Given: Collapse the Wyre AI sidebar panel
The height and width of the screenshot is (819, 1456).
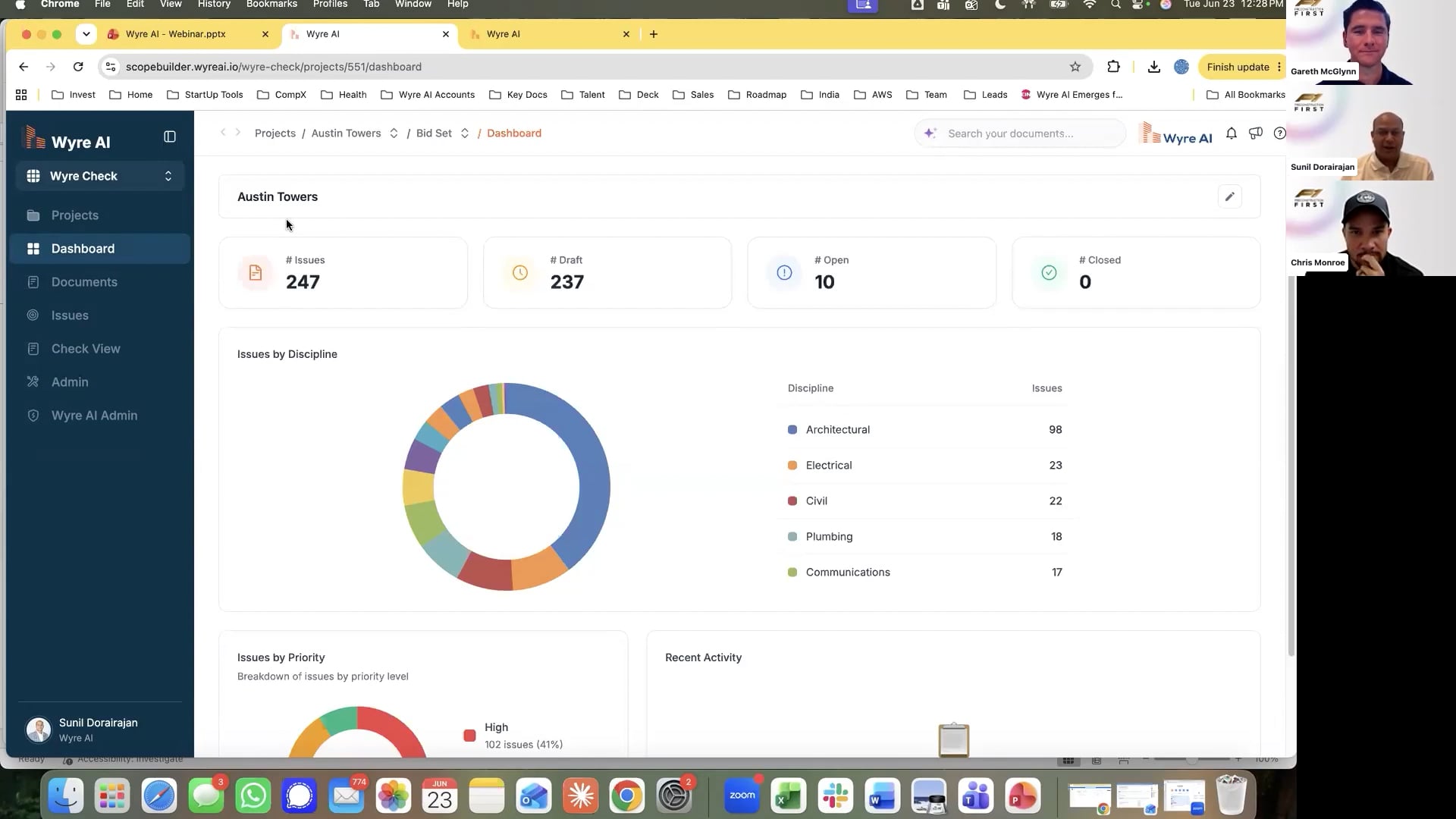Looking at the screenshot, I should click(x=170, y=137).
